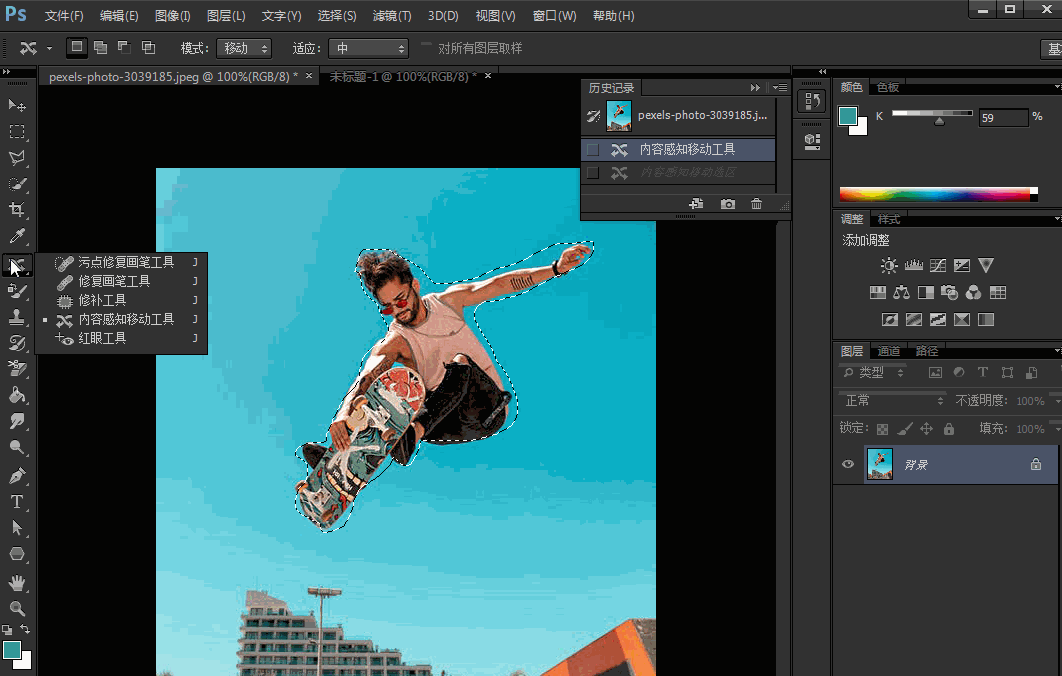1062x676 pixels.
Task: Open the blend mode dropdown 正常
Action: click(891, 401)
